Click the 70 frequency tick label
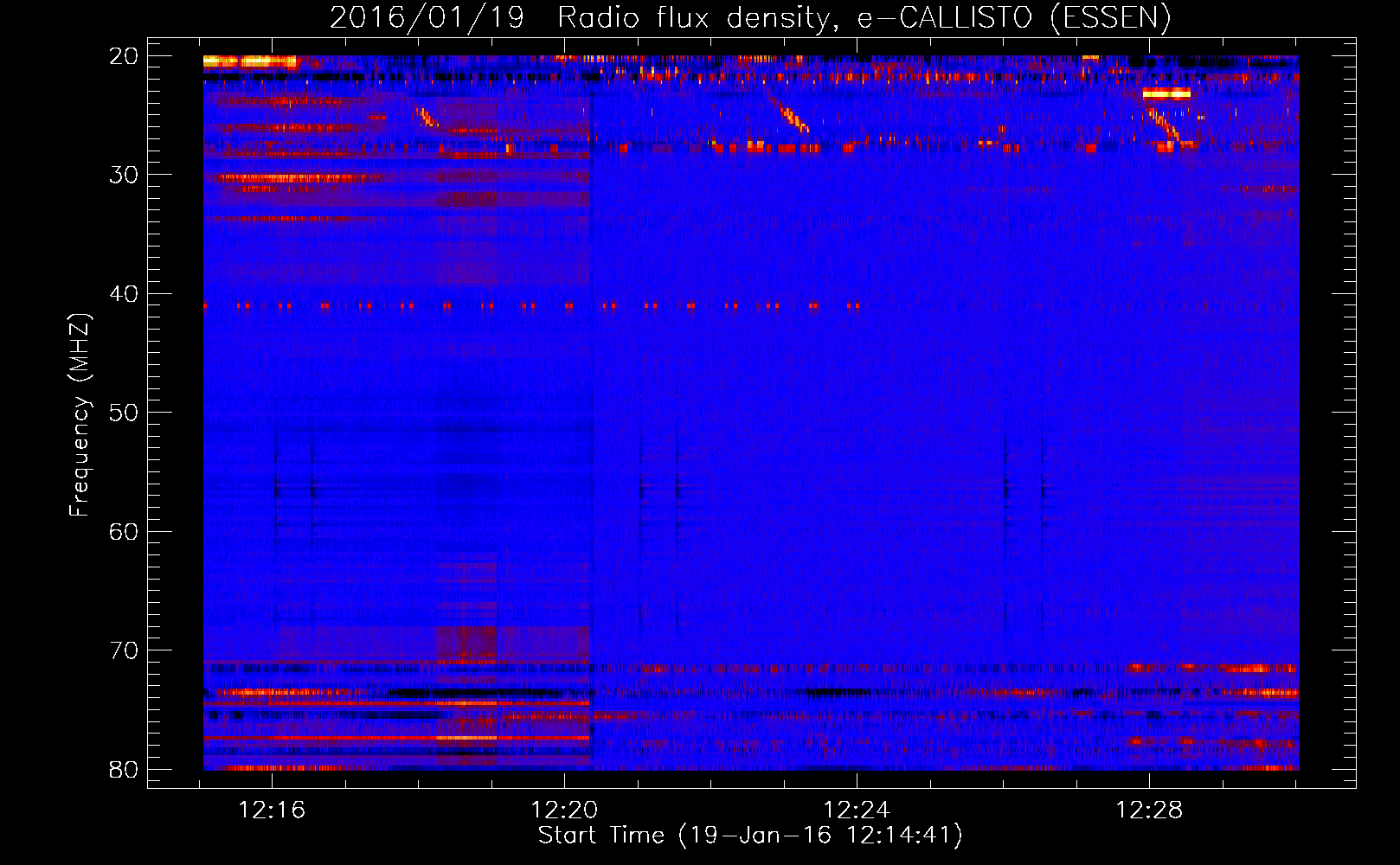1400x865 pixels. coord(124,650)
